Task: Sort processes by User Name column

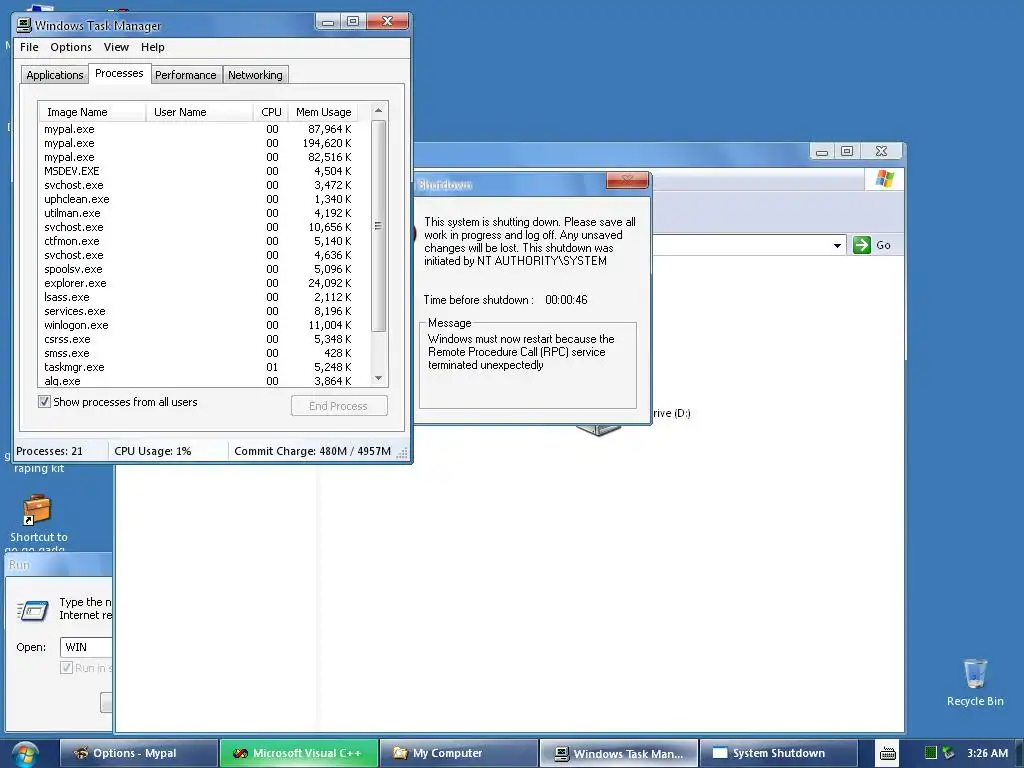Action: click(199, 112)
